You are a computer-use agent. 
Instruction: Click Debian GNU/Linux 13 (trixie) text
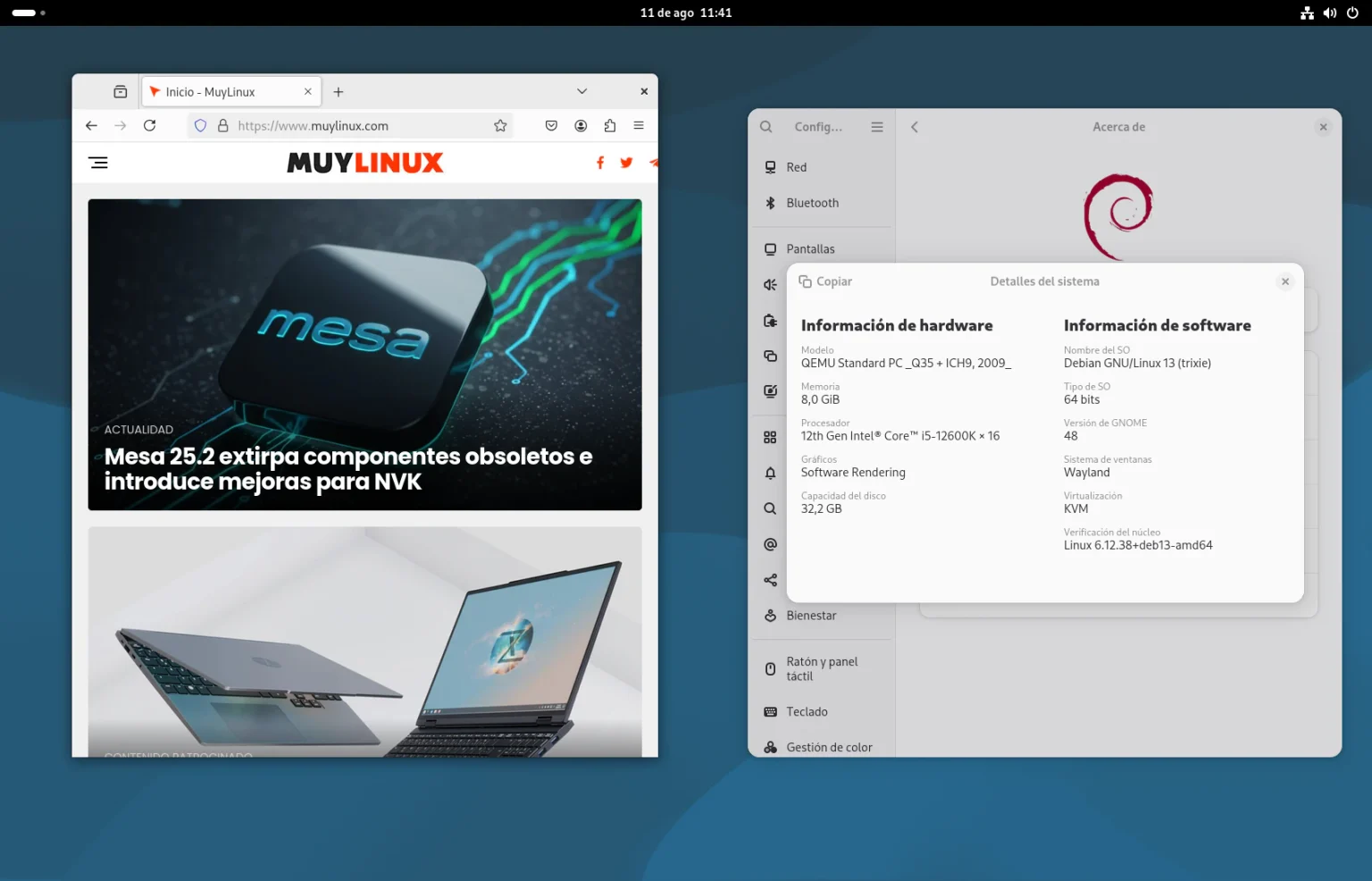click(x=1137, y=364)
